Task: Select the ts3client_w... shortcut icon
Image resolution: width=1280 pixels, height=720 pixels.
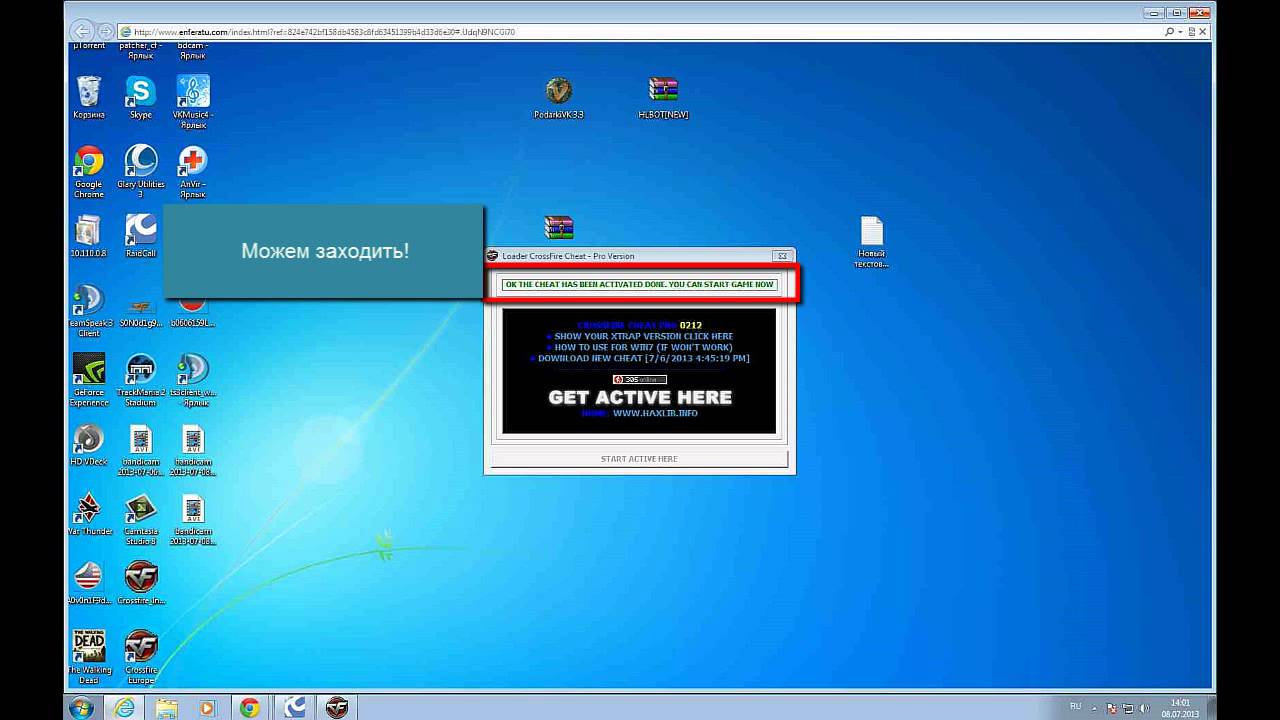Action: pyautogui.click(x=193, y=379)
